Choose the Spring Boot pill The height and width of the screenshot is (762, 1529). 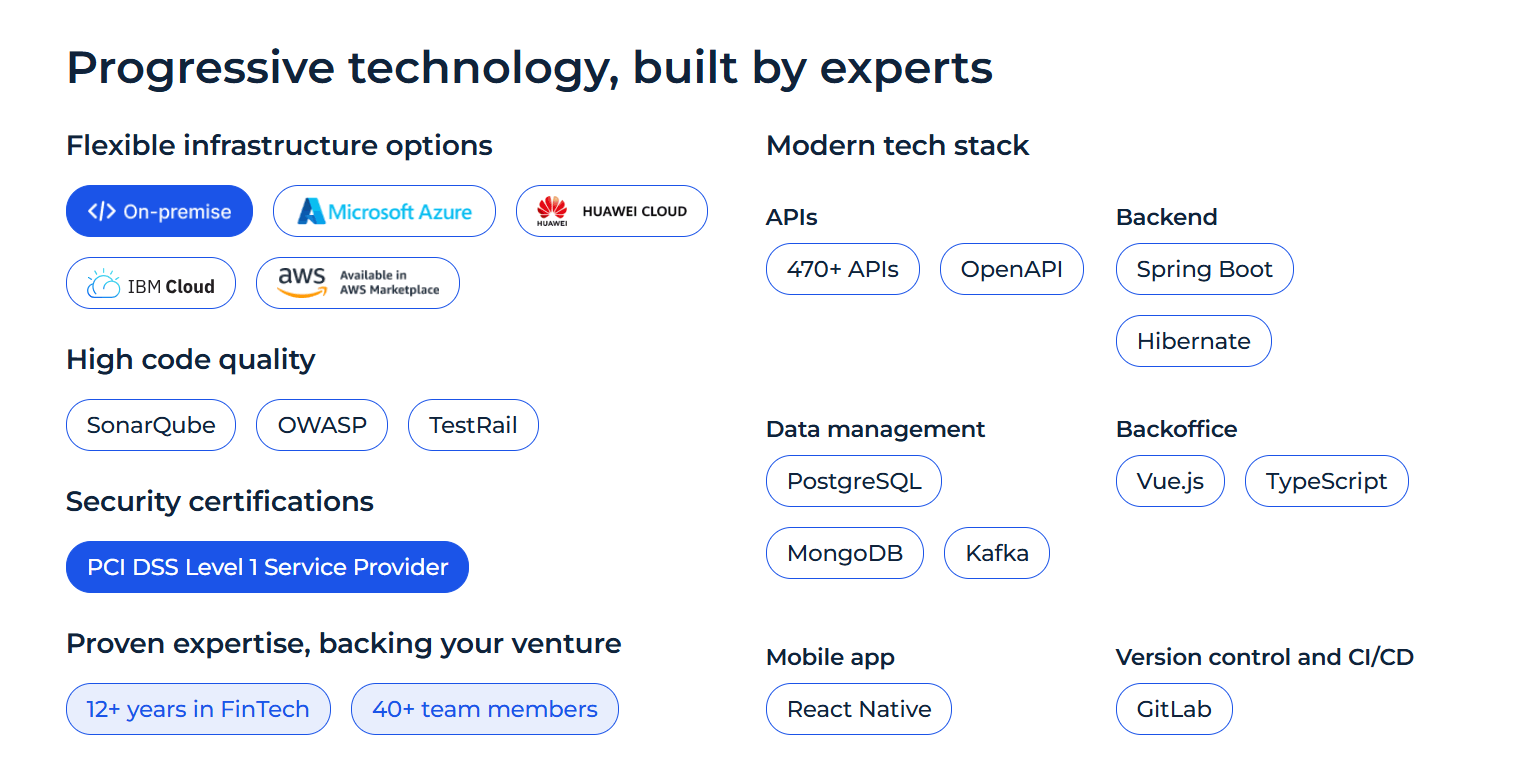point(1205,269)
